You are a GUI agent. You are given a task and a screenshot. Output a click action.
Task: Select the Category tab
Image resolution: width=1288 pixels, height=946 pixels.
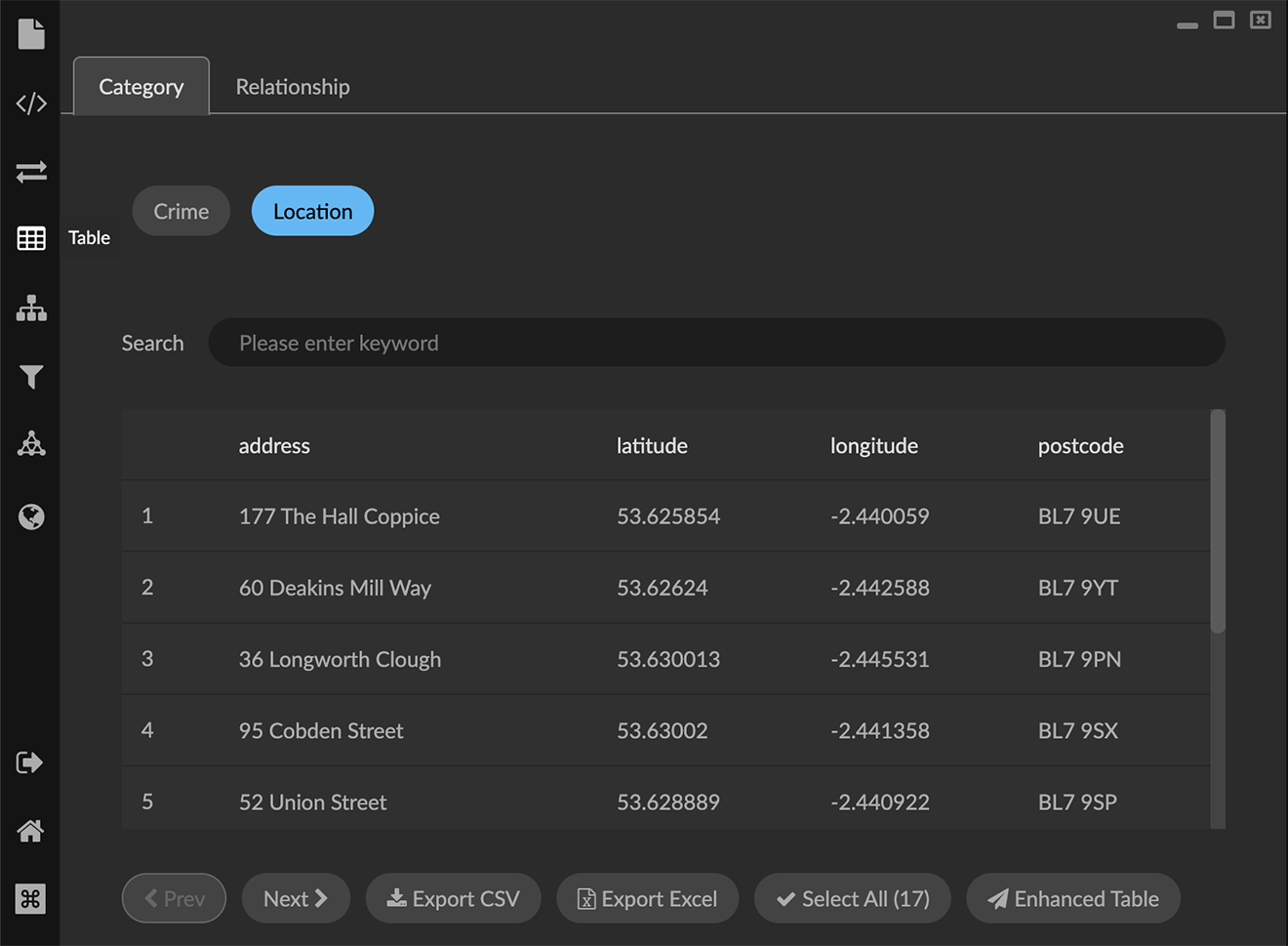(141, 87)
